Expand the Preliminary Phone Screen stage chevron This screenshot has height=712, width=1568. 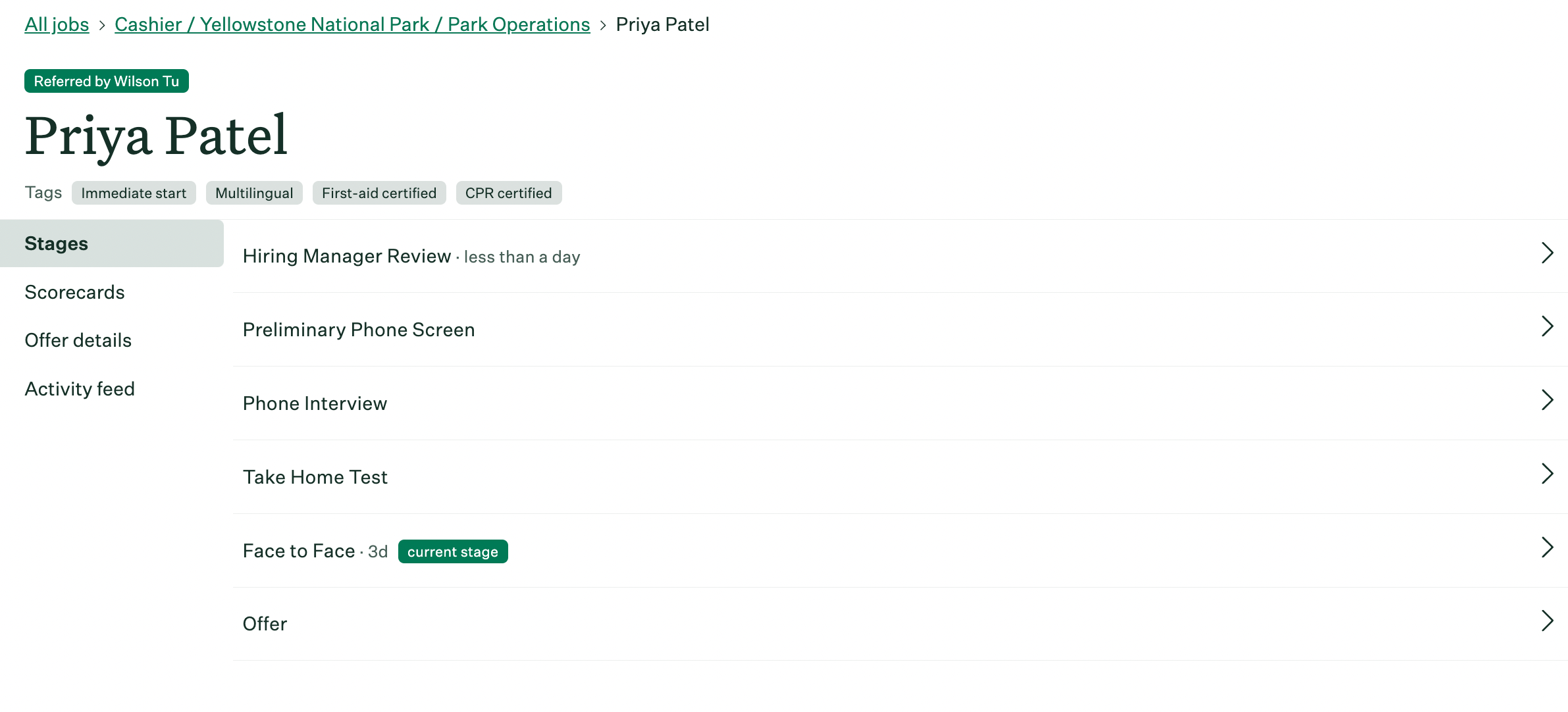[1546, 327]
